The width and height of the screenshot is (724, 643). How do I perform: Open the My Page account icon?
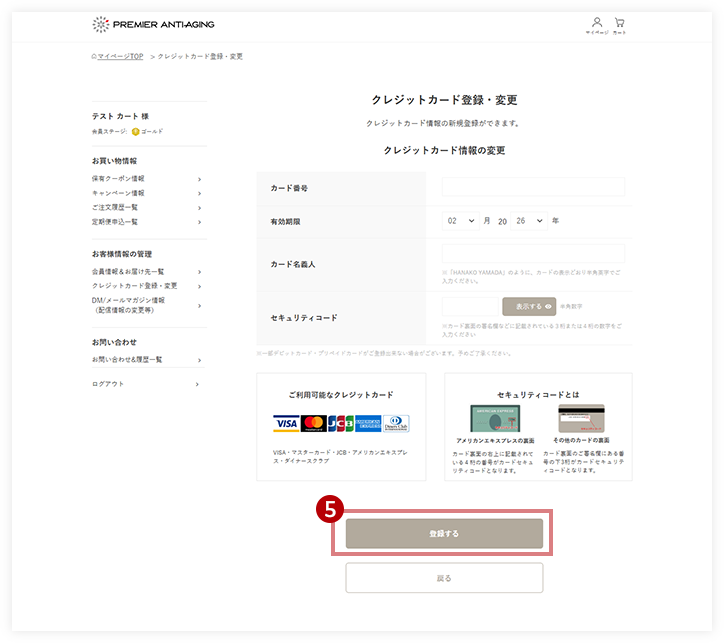point(597,25)
